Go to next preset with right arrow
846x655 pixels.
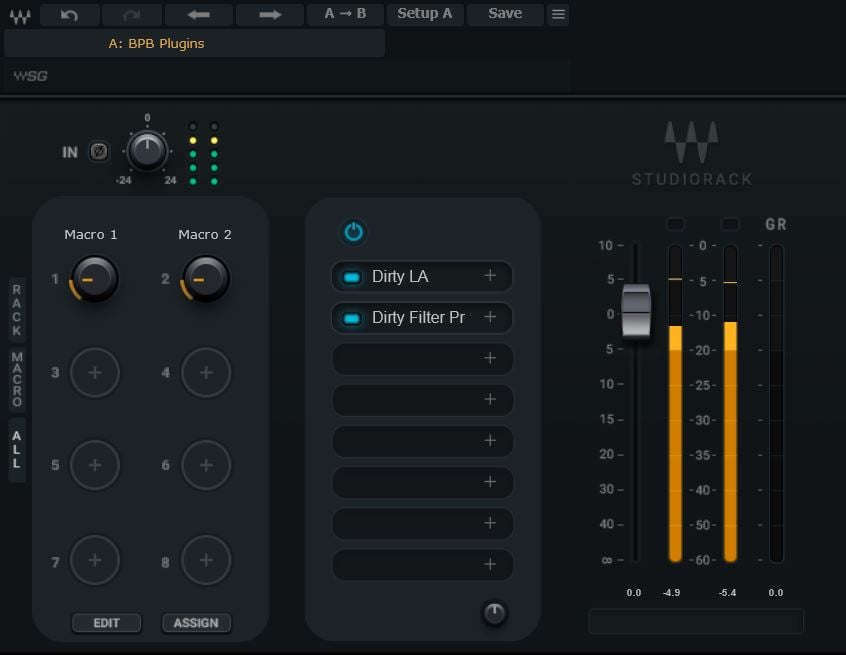269,14
